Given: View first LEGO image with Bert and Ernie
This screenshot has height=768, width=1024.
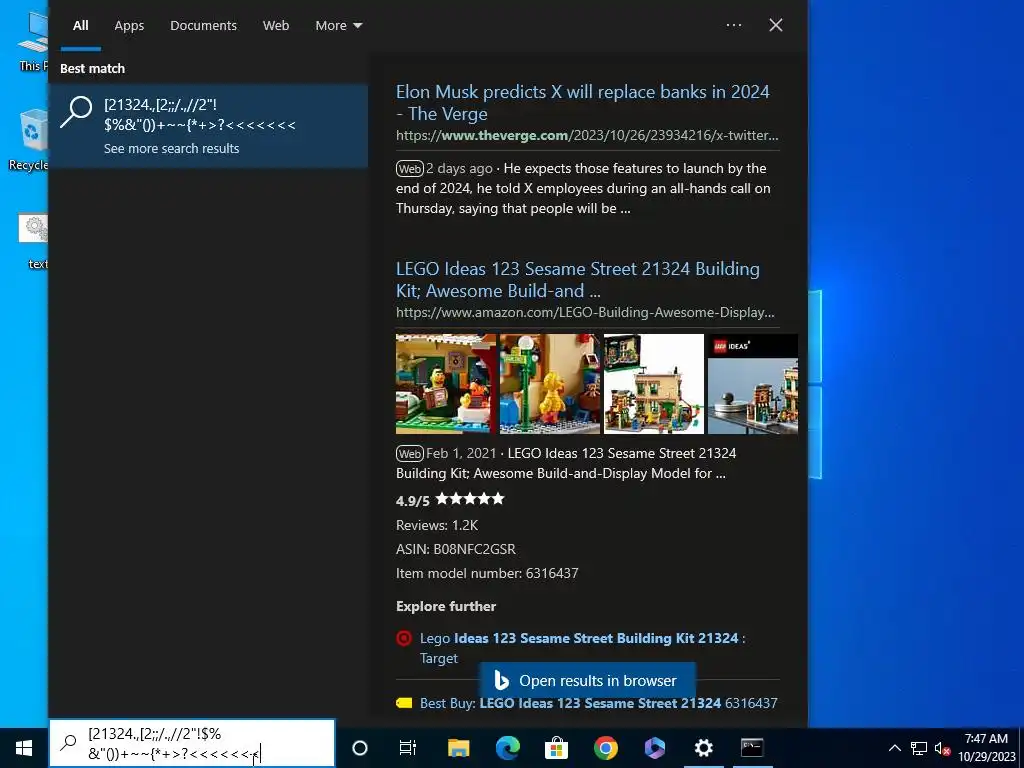Looking at the screenshot, I should (x=446, y=384).
